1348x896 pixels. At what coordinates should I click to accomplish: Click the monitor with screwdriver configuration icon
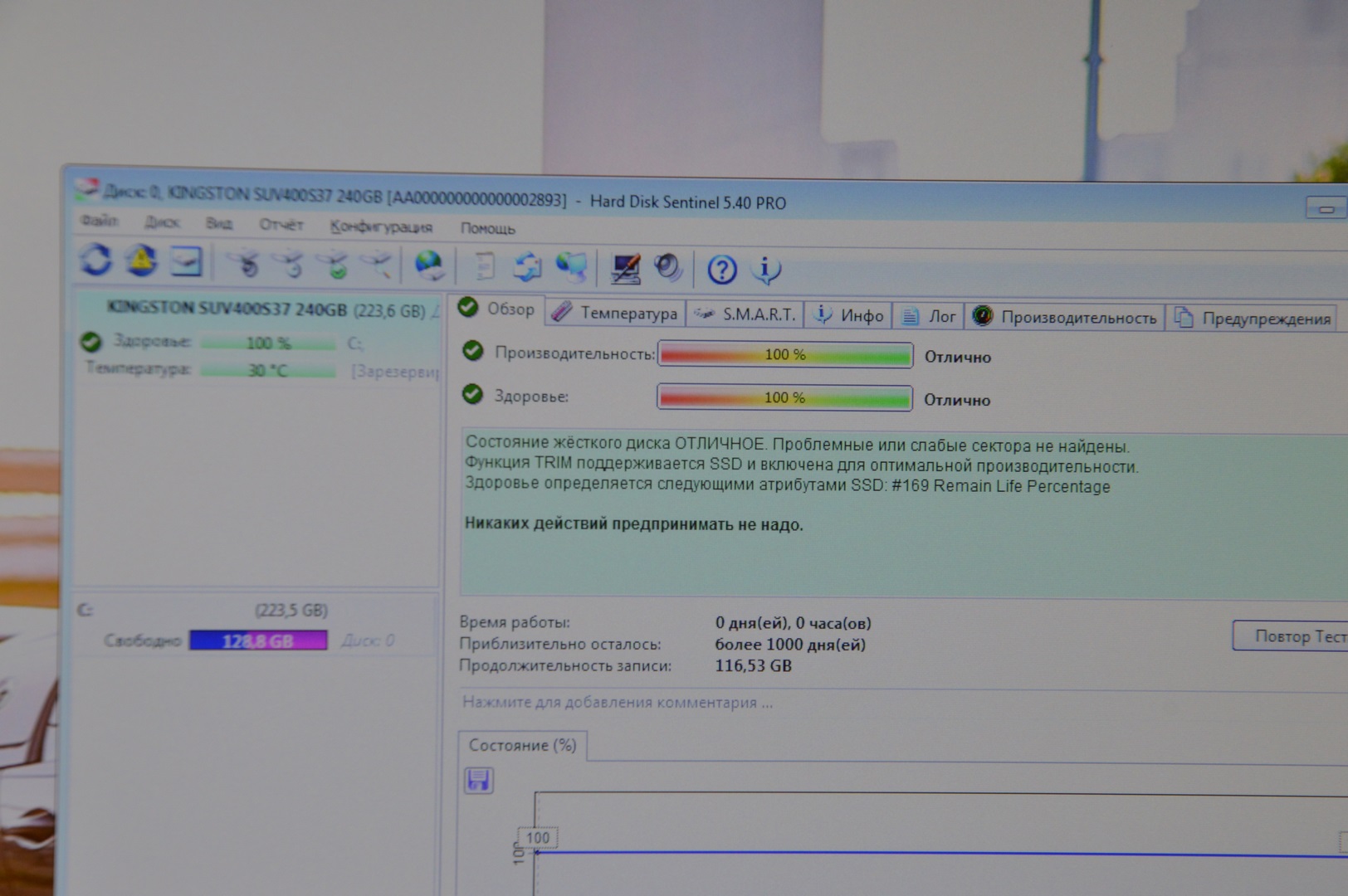tap(624, 268)
